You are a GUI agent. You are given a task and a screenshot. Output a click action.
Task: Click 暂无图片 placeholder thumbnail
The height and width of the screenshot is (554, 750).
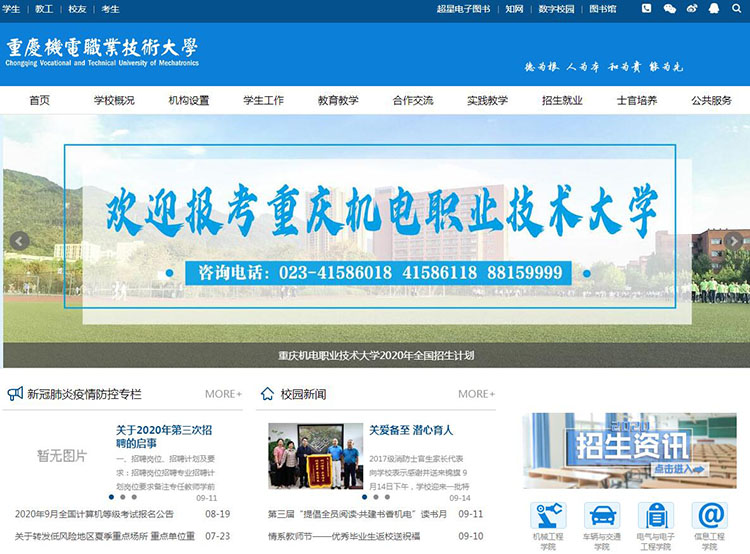tap(62, 456)
